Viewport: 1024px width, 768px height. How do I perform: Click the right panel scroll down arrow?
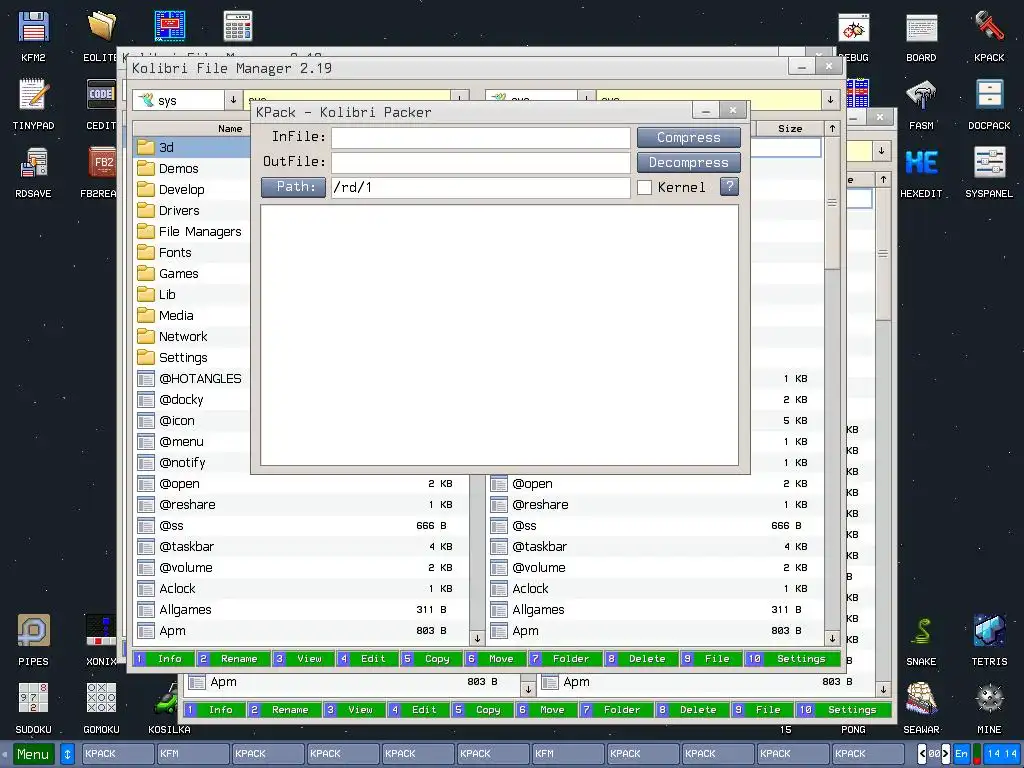[x=832, y=638]
